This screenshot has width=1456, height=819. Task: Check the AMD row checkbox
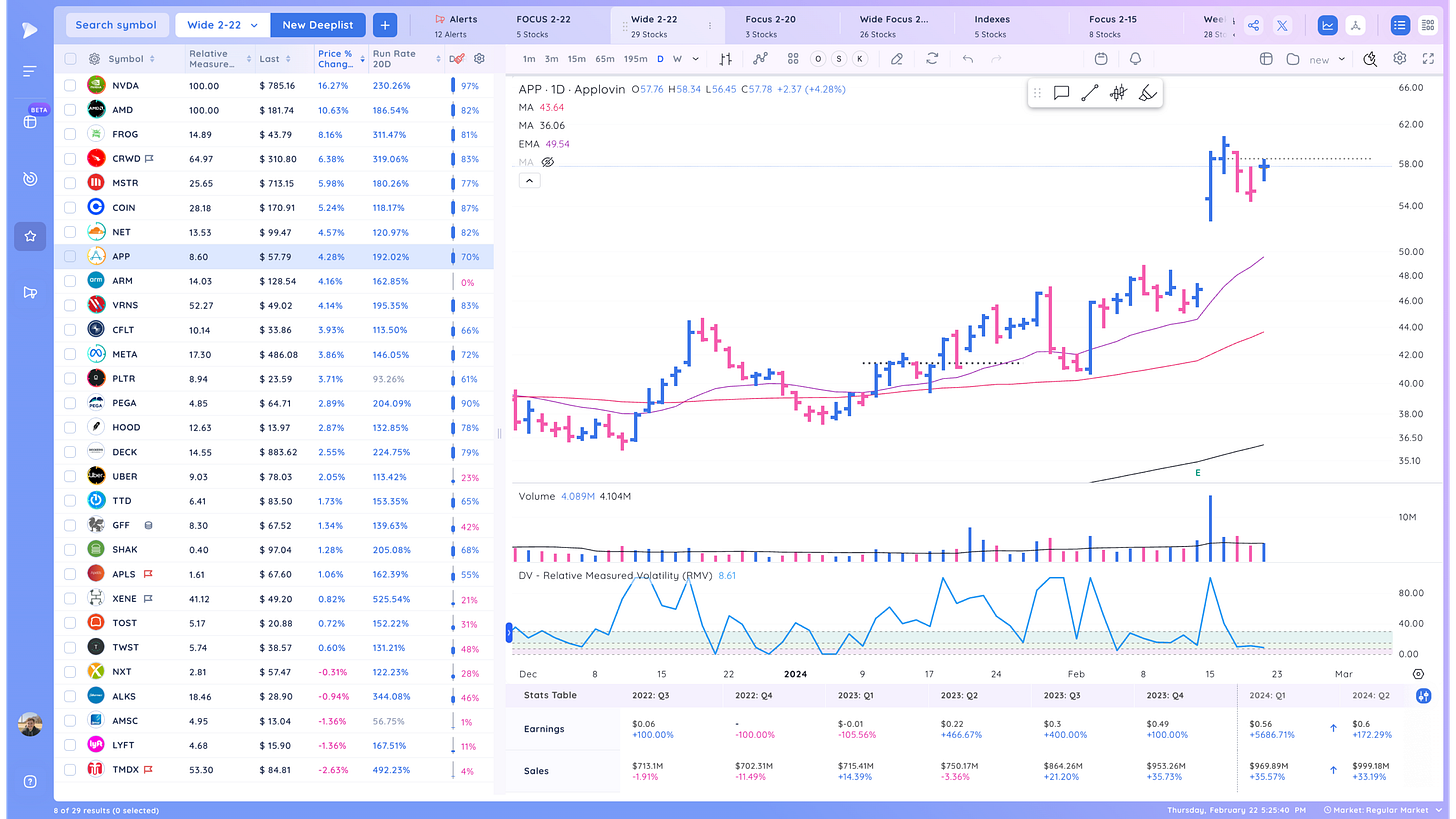click(70, 110)
